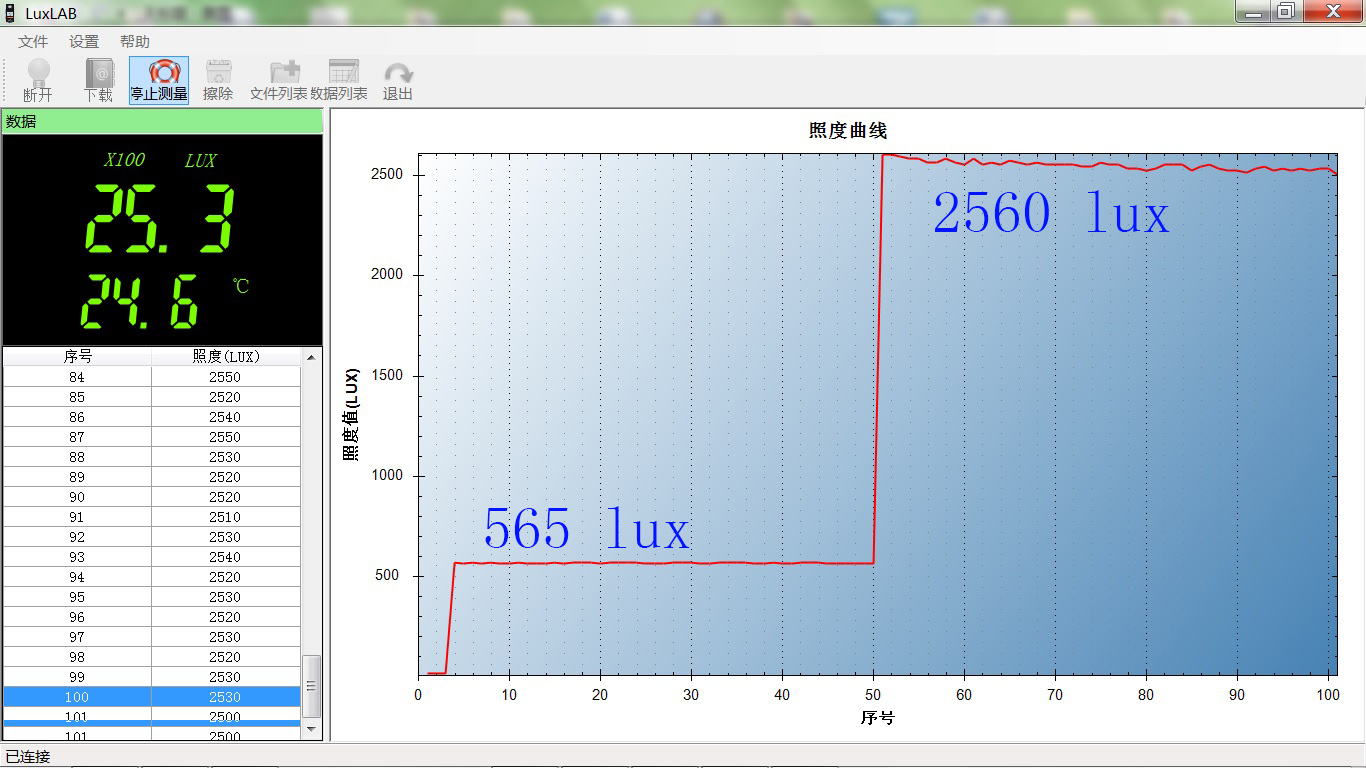Select the table row with 序号 94
1366x768 pixels.
[x=152, y=577]
